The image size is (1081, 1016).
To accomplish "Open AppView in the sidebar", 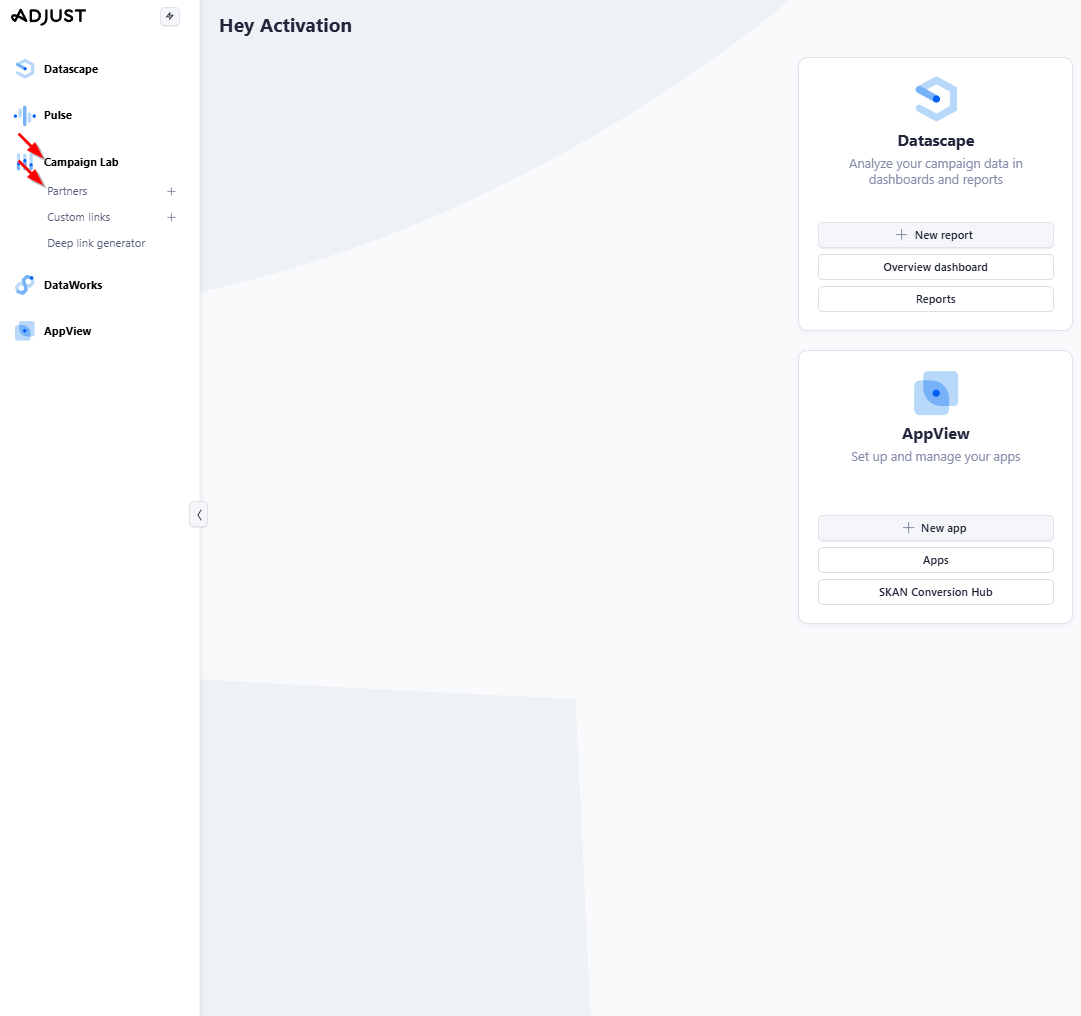I will tap(68, 331).
